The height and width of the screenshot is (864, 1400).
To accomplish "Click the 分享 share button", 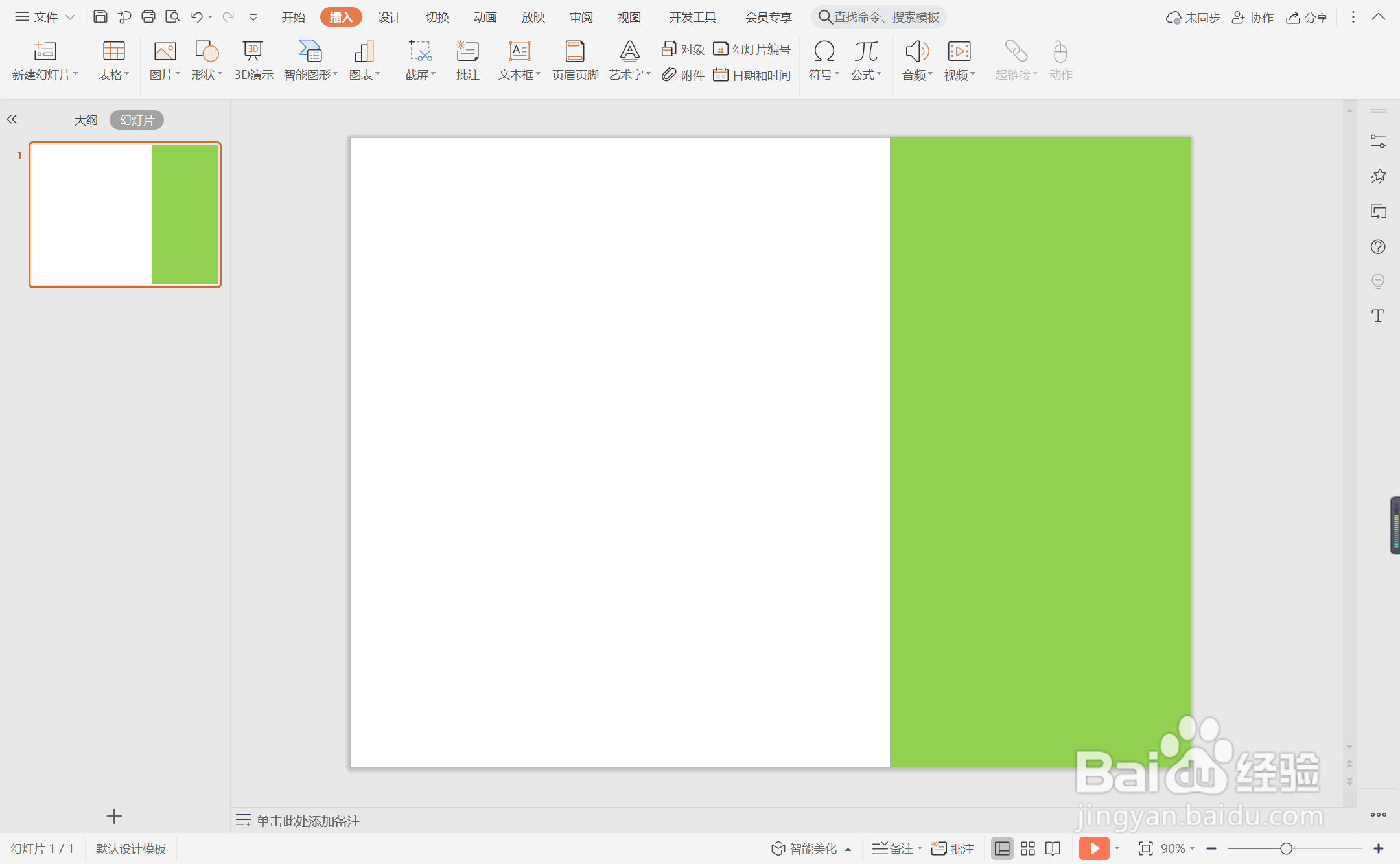I will pos(1307,18).
